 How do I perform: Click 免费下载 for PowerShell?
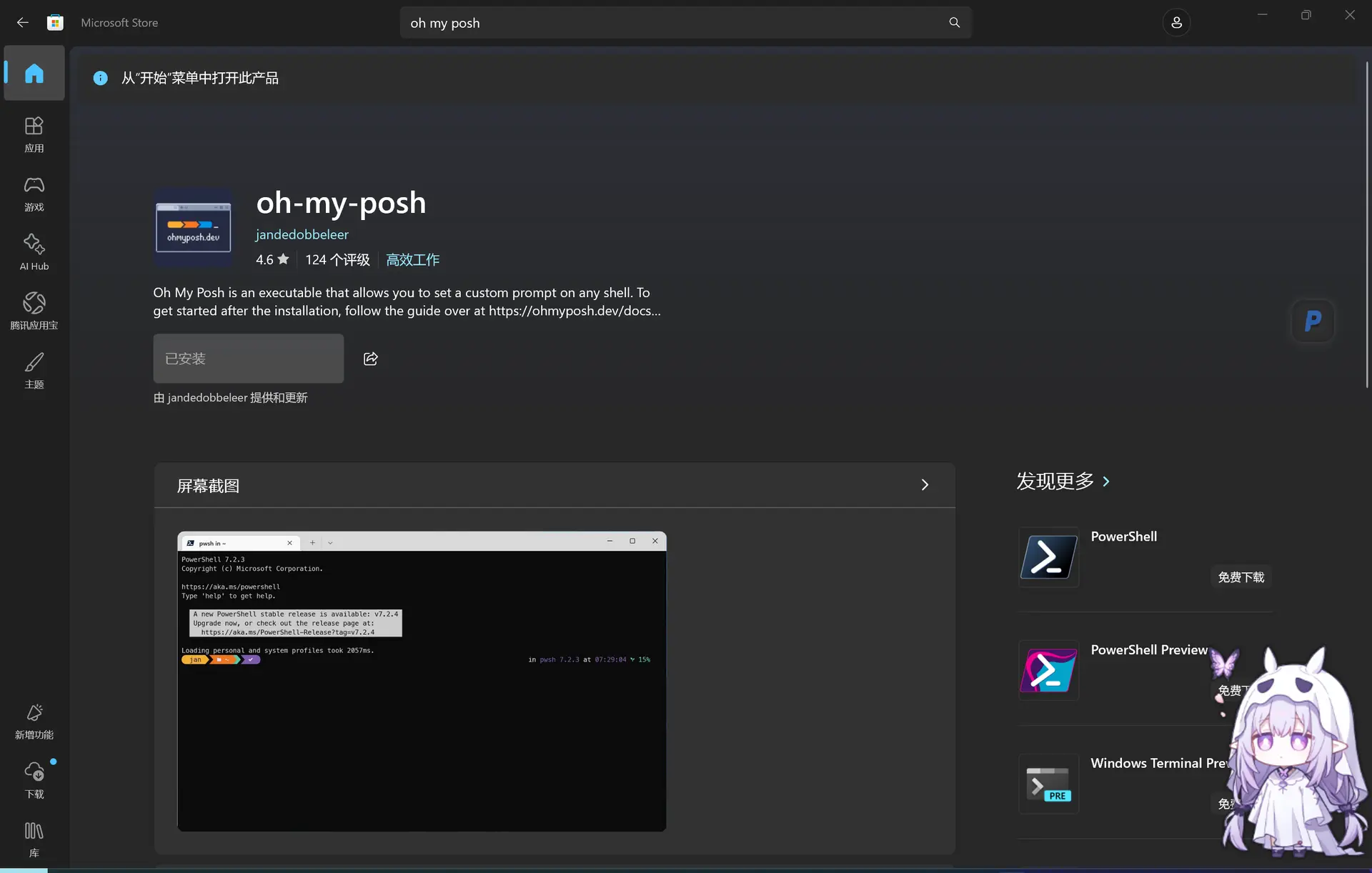tap(1241, 577)
